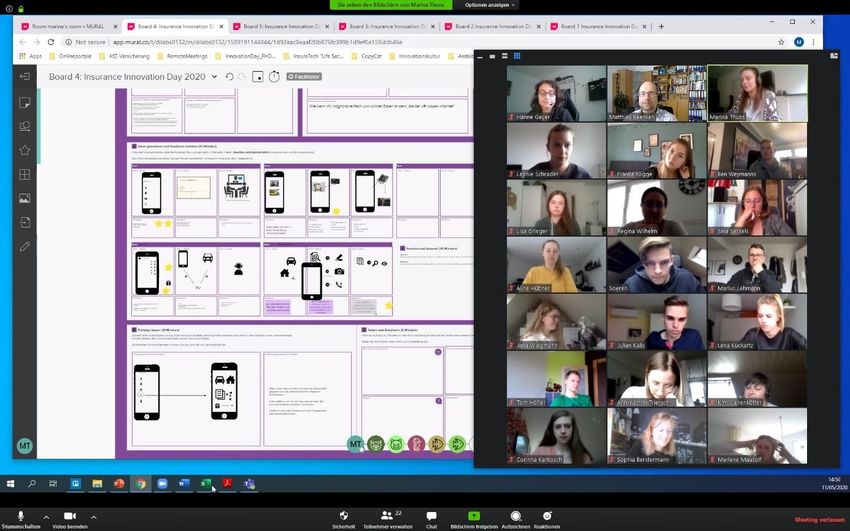Open the images panel in the Mural sidebar

click(x=25, y=198)
